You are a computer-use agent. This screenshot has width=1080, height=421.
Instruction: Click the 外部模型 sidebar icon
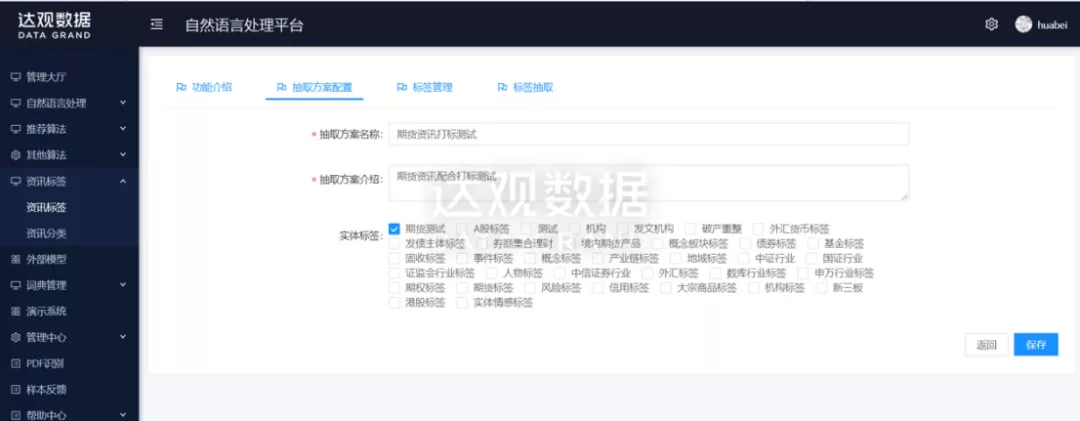pyautogui.click(x=15, y=259)
